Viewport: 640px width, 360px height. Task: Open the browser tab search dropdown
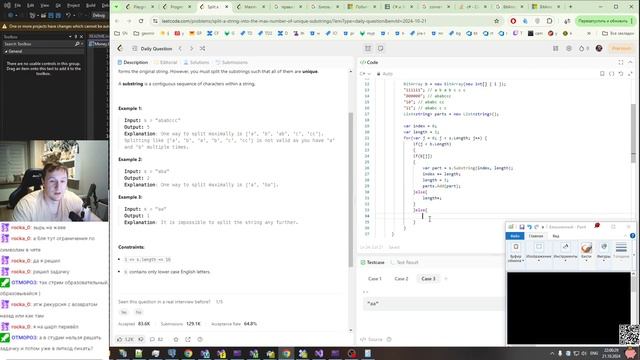pos(116,7)
